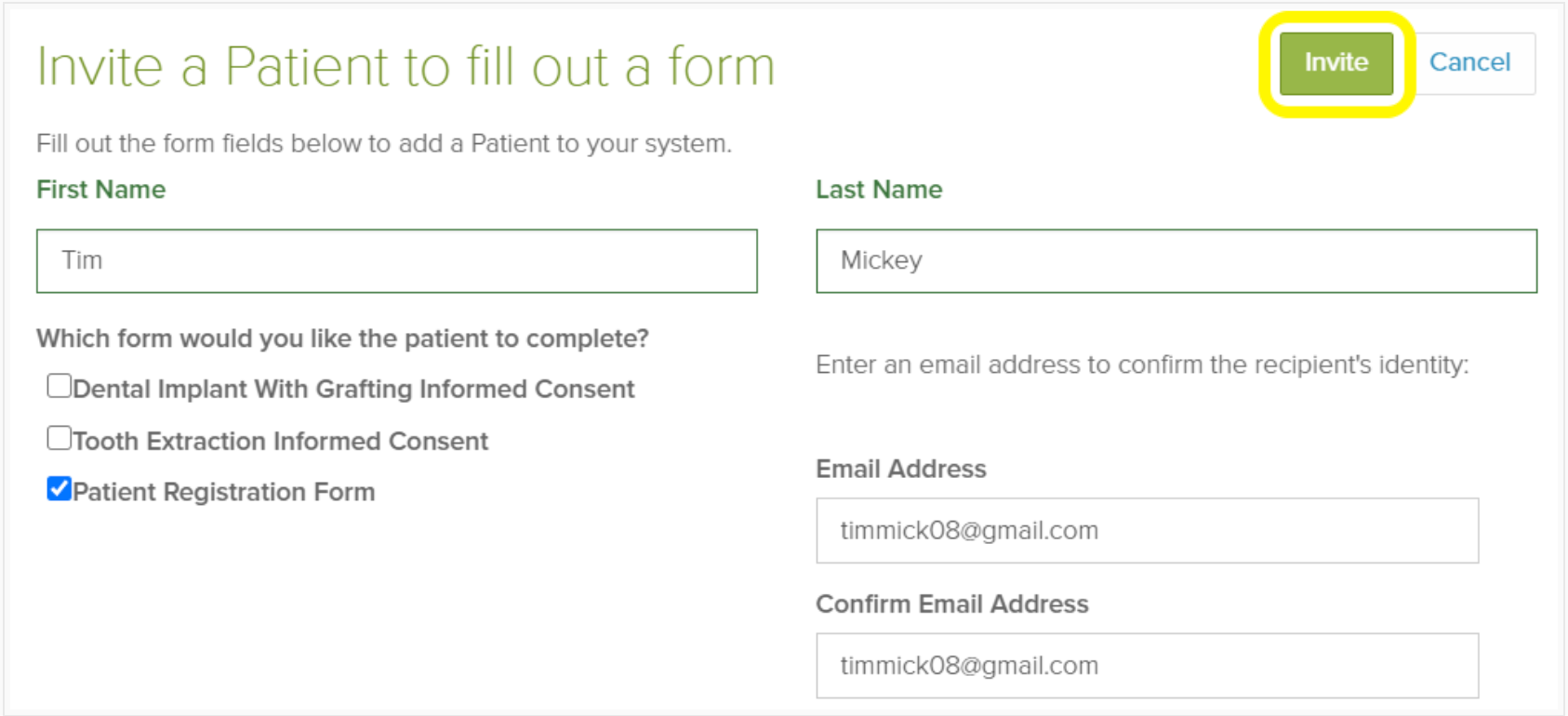Click the Last Name field containing Mickey

pos(1176,261)
